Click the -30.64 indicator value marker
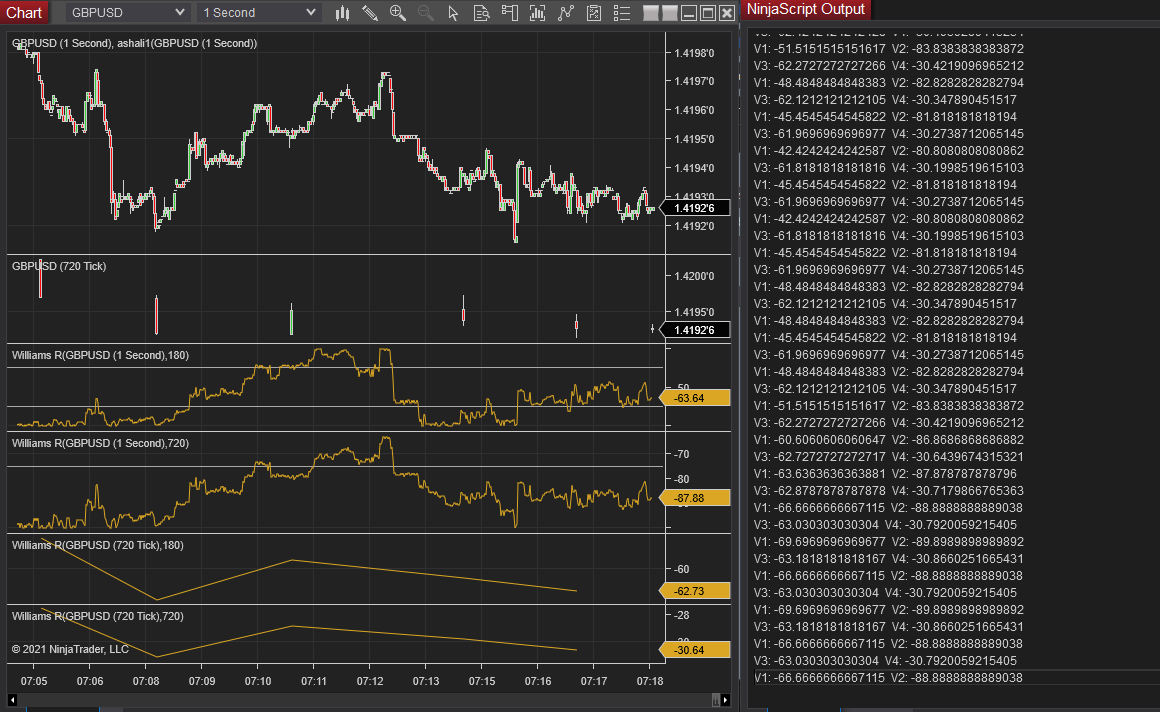This screenshot has width=1160, height=712. 695,651
